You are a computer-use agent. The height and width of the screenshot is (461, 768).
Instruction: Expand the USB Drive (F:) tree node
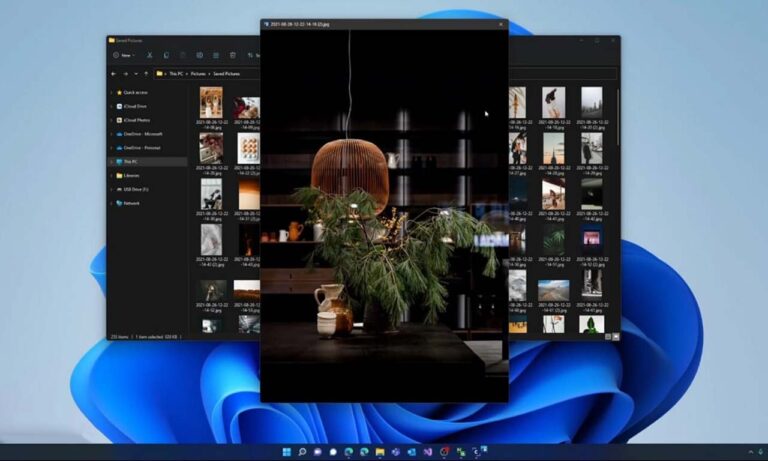(x=112, y=189)
